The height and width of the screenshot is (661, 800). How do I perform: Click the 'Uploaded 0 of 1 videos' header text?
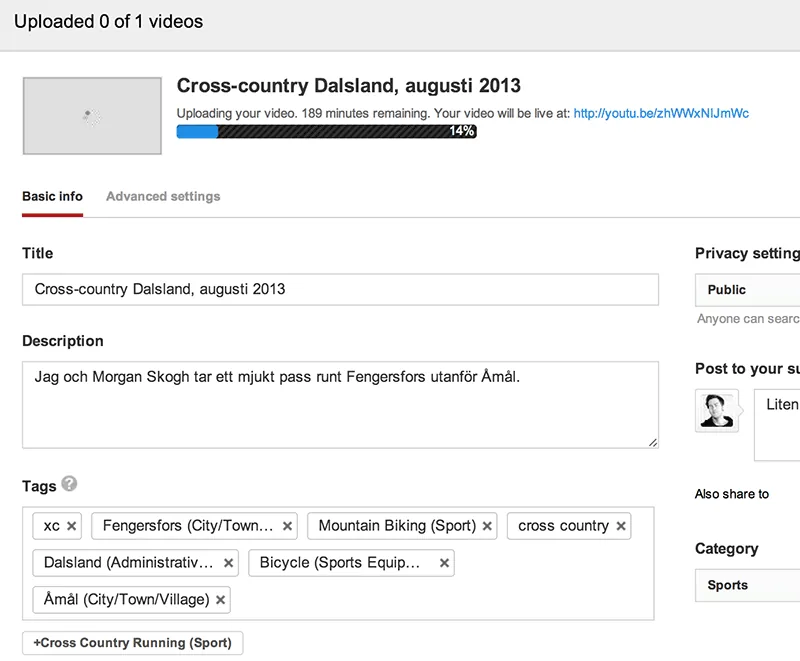pos(108,21)
